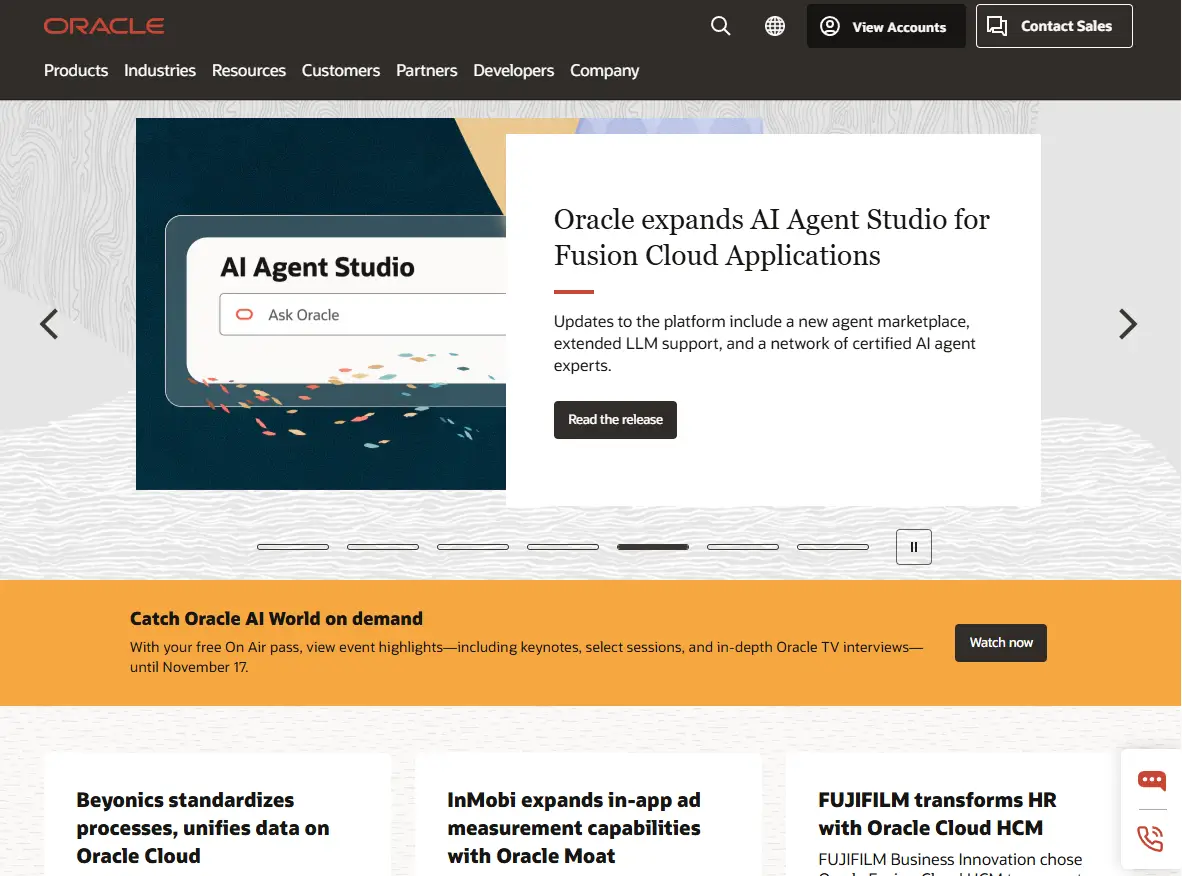
Task: Go to previous slide with left arrow
Action: (49, 324)
